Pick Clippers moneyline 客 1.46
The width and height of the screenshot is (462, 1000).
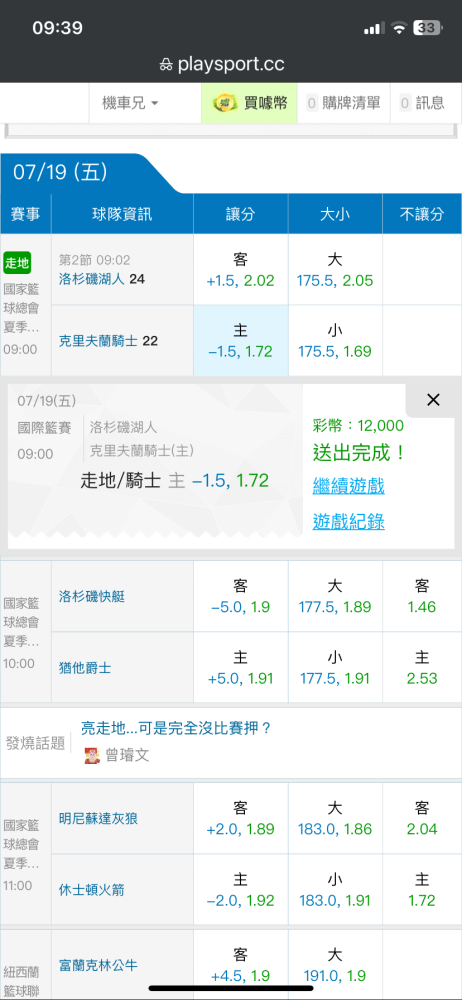pos(422,596)
